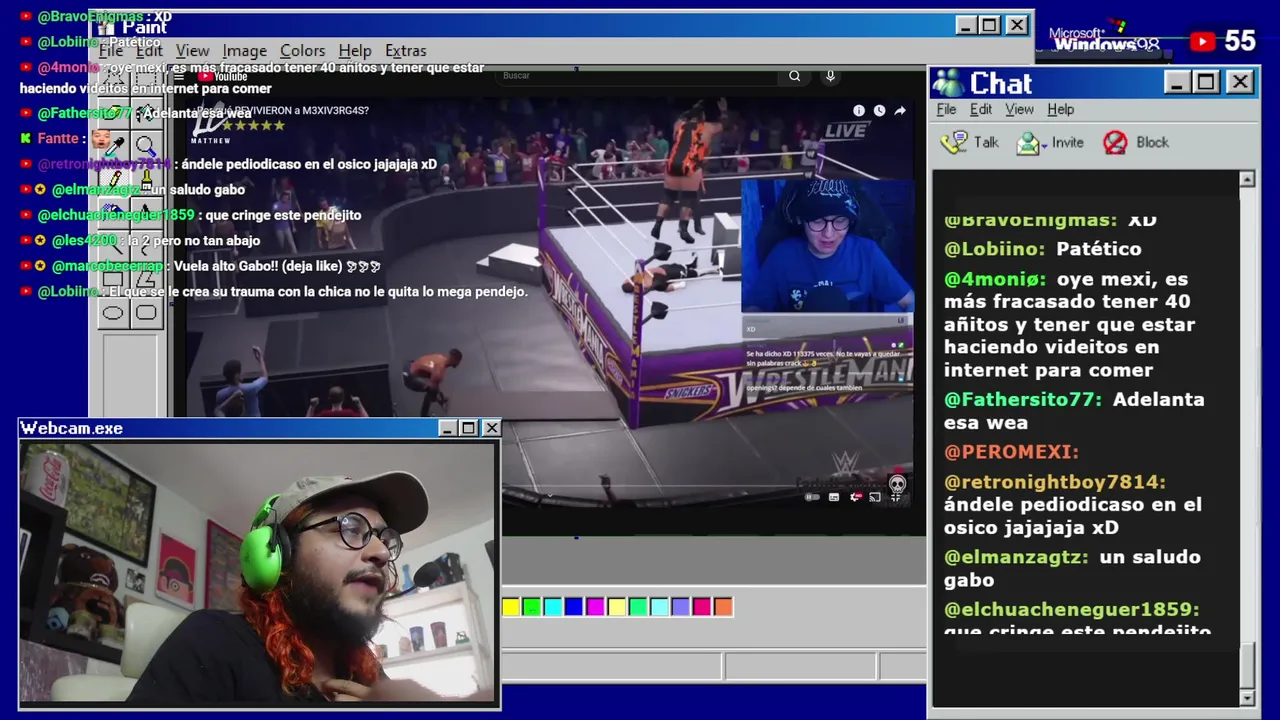Toggle the autoplay switch in the player
The image size is (1280, 720).
coord(812,497)
